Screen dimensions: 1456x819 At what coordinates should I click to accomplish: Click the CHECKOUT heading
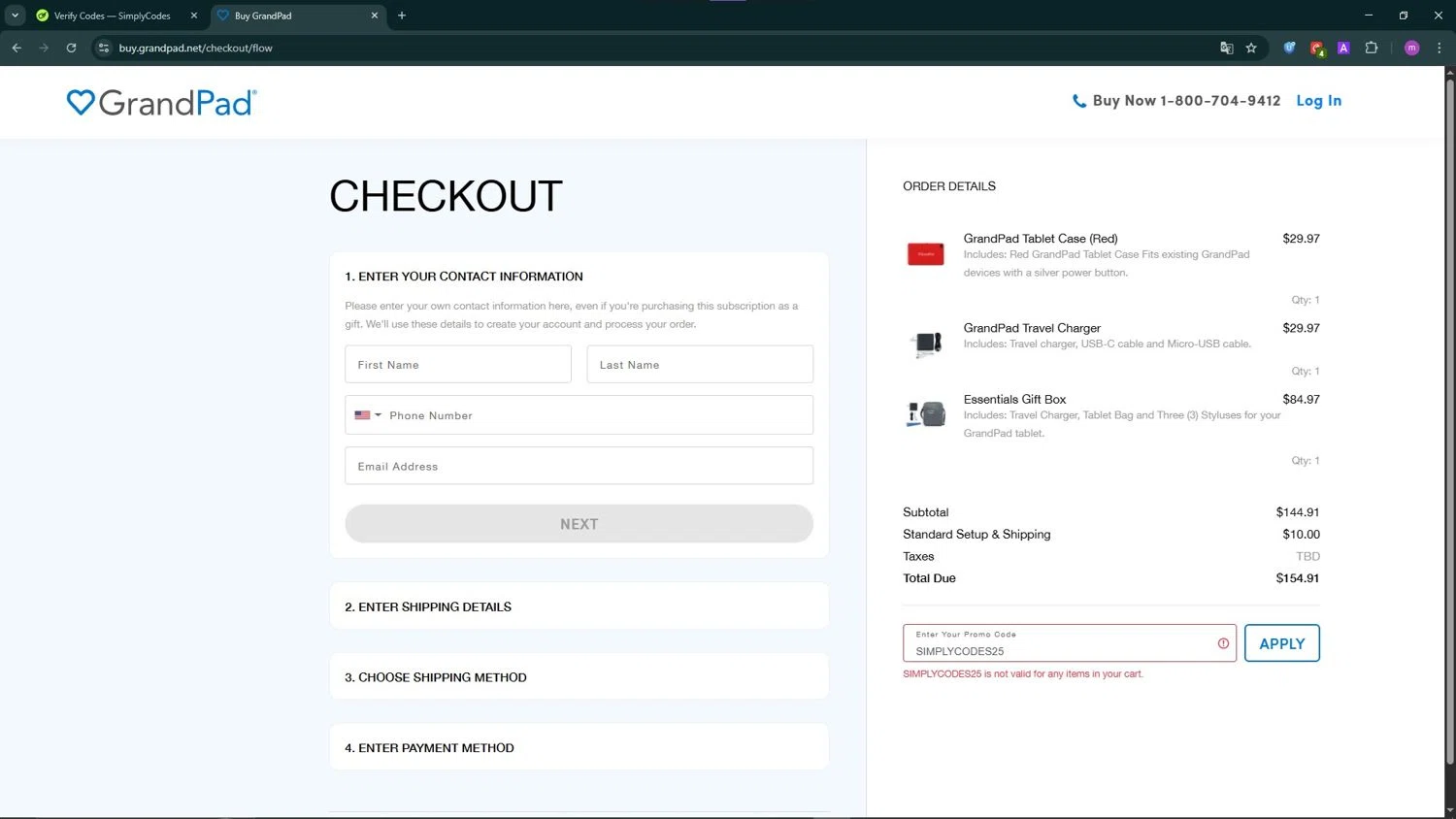446,196
